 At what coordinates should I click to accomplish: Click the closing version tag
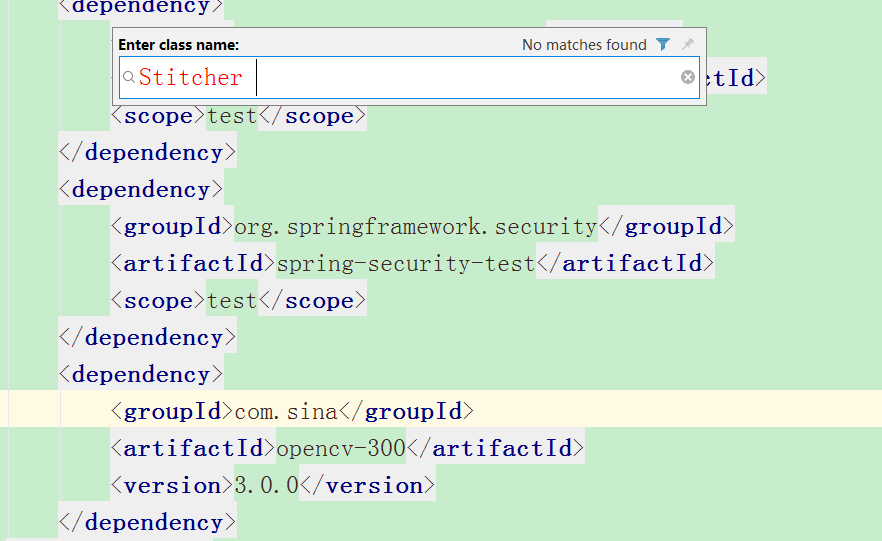pyautogui.click(x=367, y=485)
